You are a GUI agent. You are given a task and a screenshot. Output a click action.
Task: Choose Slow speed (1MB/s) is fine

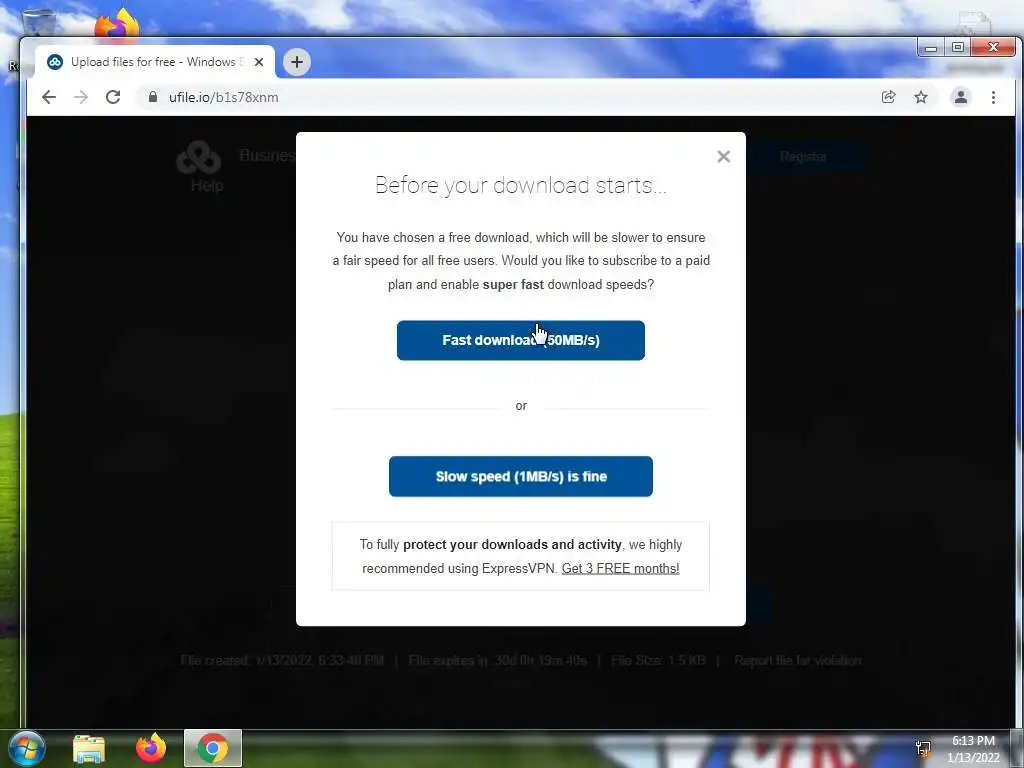point(520,476)
